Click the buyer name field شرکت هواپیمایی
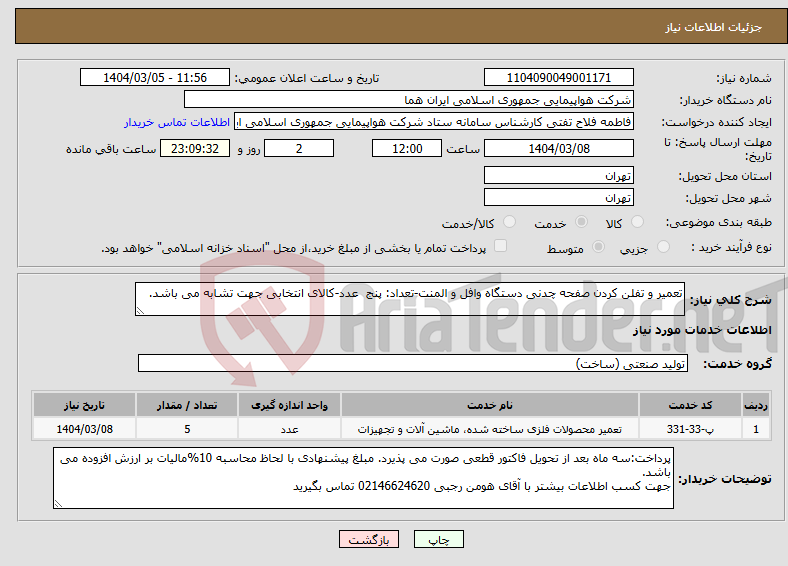This screenshot has height=566, width=788. [409, 100]
